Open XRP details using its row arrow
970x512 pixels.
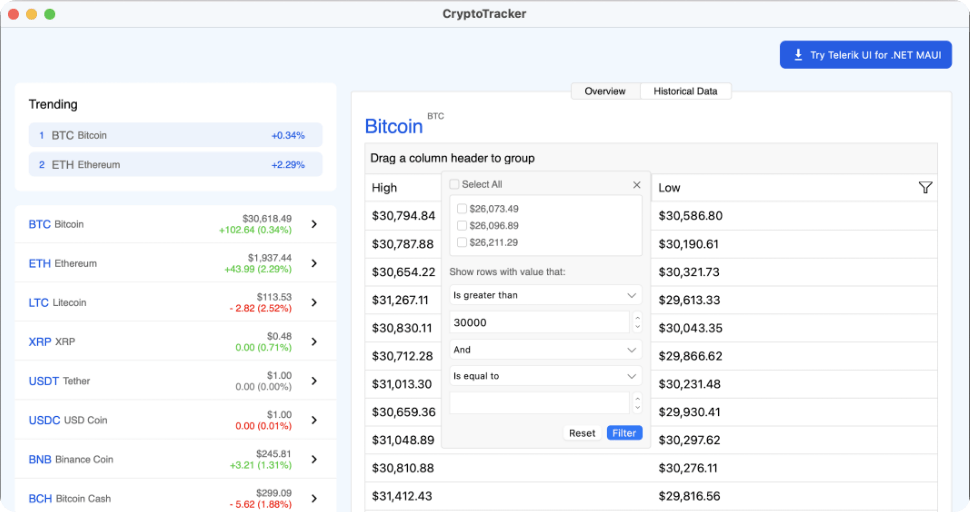[x=314, y=342]
